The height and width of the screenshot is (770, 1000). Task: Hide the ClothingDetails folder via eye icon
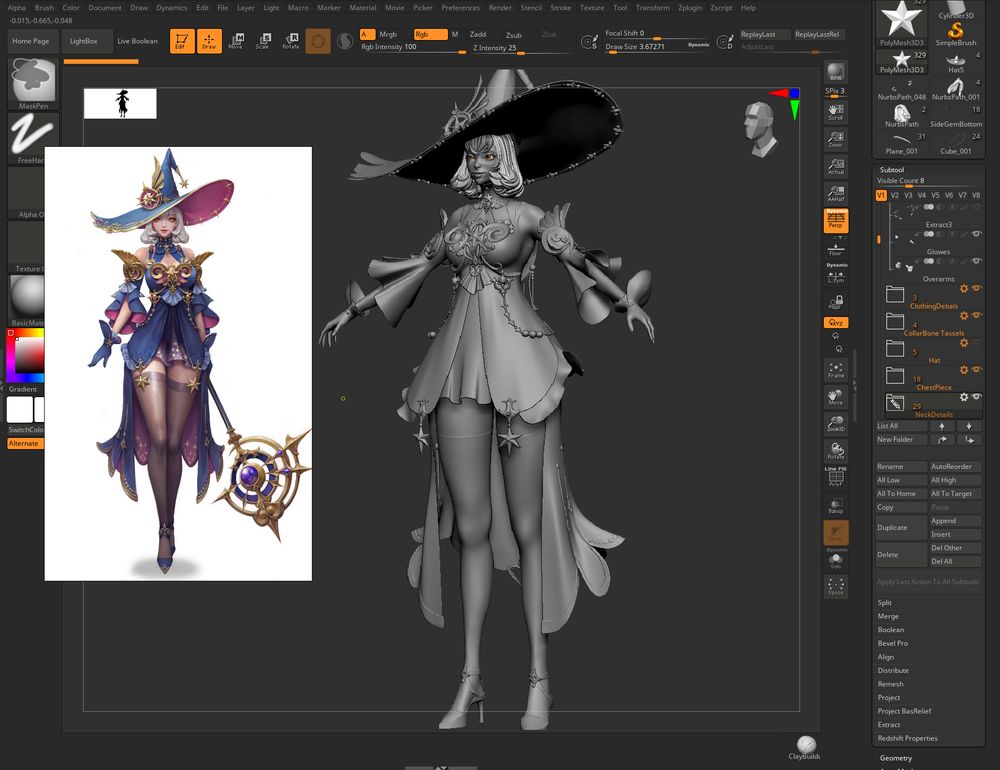click(x=976, y=288)
